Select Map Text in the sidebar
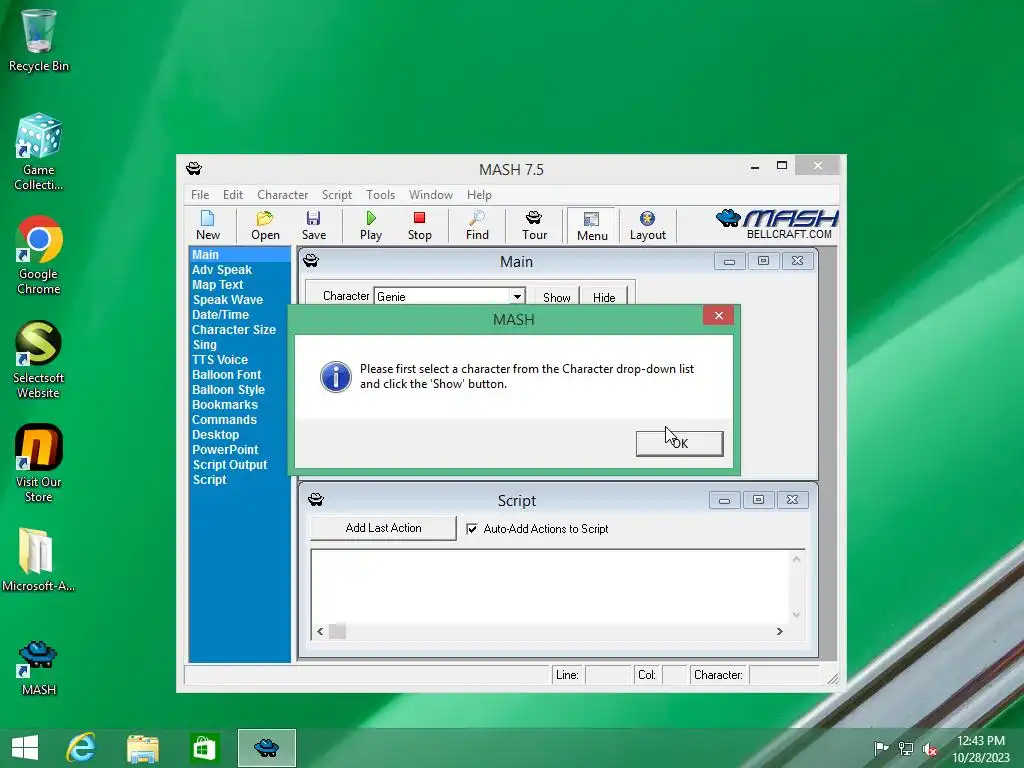Screen dimensions: 1024x768 pos(217,285)
